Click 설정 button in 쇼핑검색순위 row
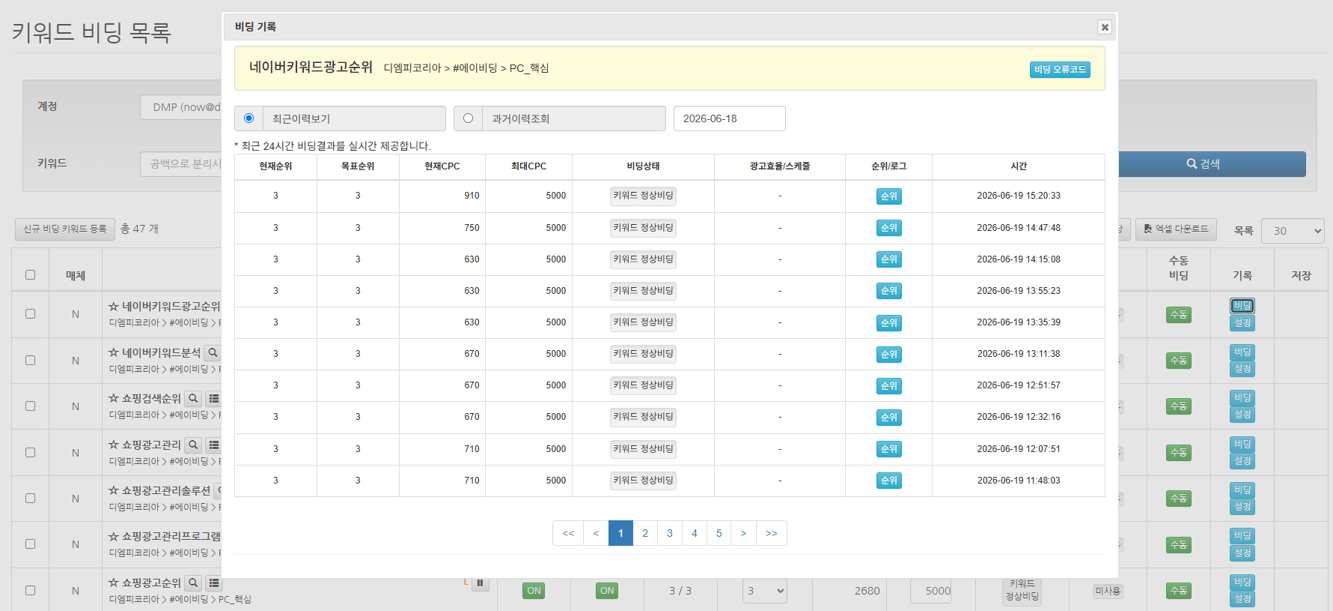The width and height of the screenshot is (1333, 611). 1242,415
